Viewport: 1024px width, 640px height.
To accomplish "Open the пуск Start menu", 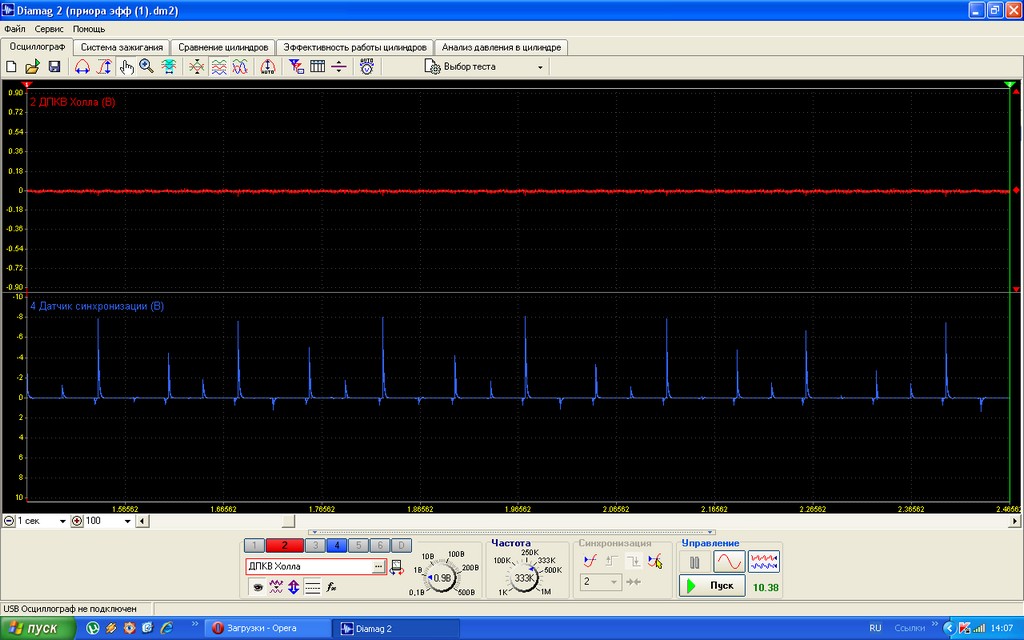I will [x=38, y=628].
